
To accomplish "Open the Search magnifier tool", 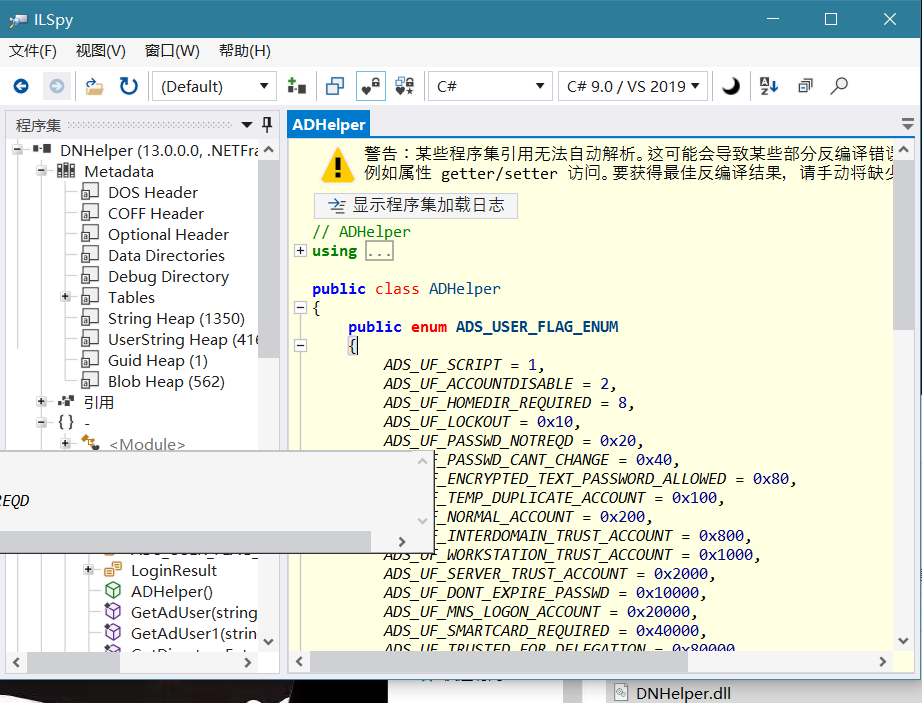I will tap(839, 87).
